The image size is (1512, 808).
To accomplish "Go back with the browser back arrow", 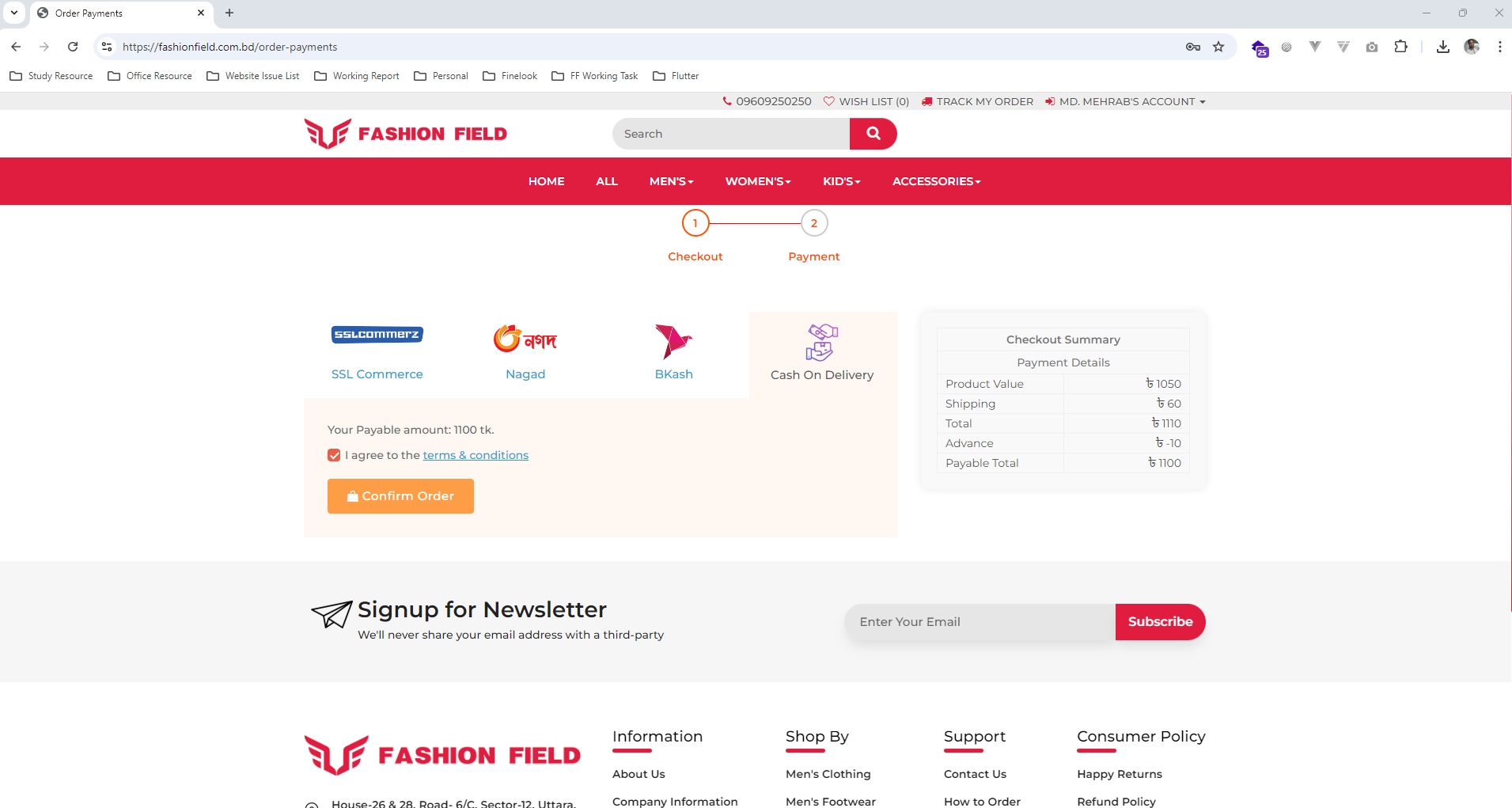I will 16,47.
